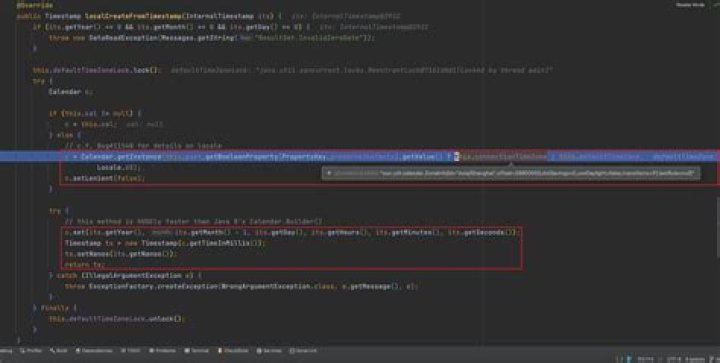
Task: Open the TODO tool window
Action: pyautogui.click(x=131, y=351)
